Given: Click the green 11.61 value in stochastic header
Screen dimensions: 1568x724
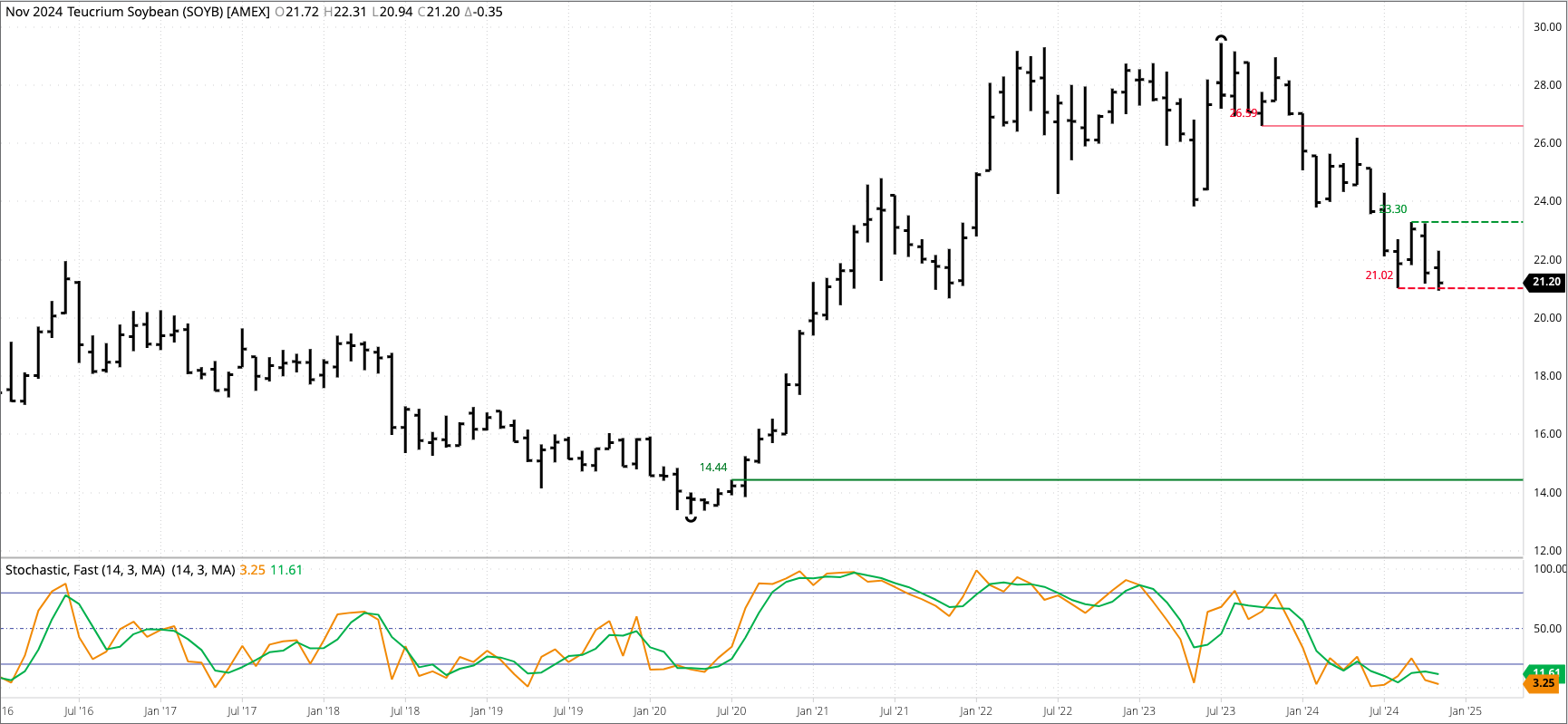Looking at the screenshot, I should pos(286,570).
